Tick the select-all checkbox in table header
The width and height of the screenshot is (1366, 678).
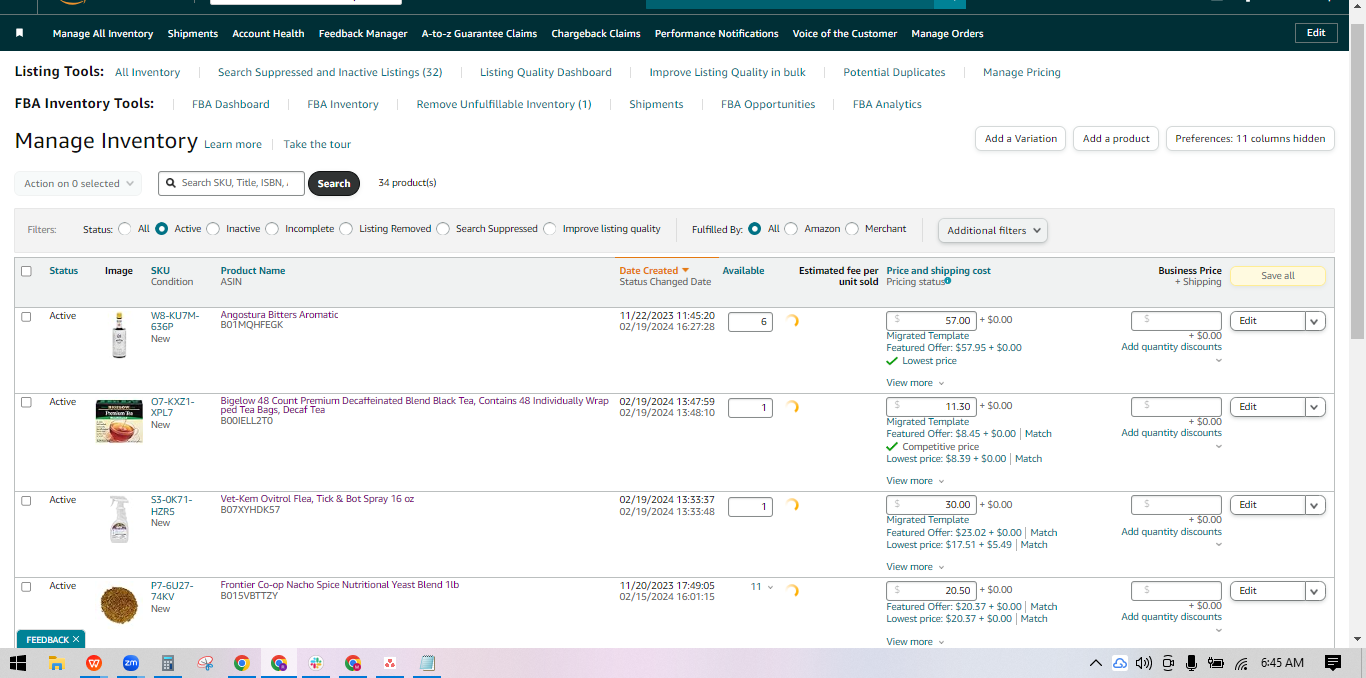(x=26, y=271)
